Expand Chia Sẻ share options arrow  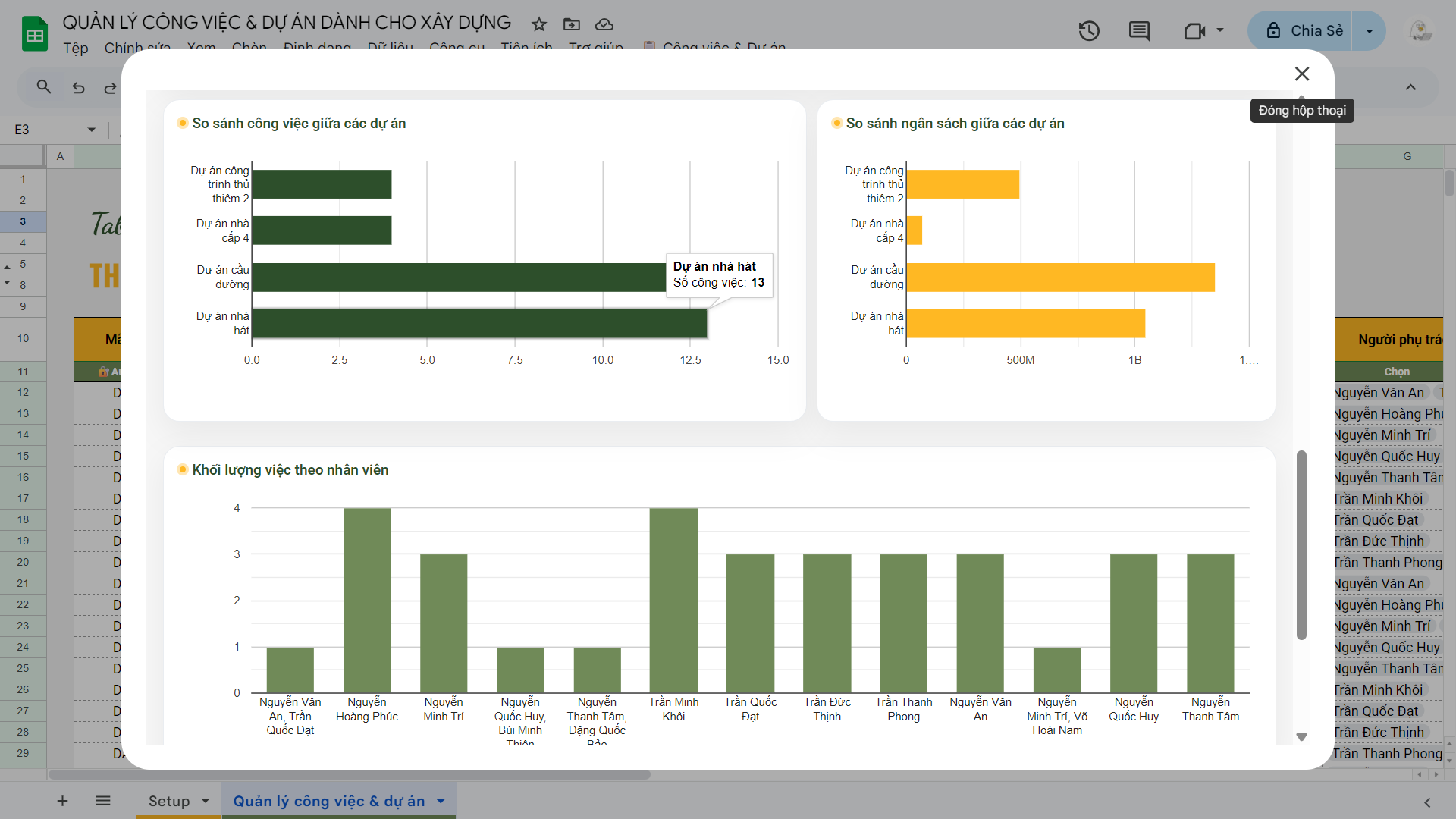pos(1369,31)
